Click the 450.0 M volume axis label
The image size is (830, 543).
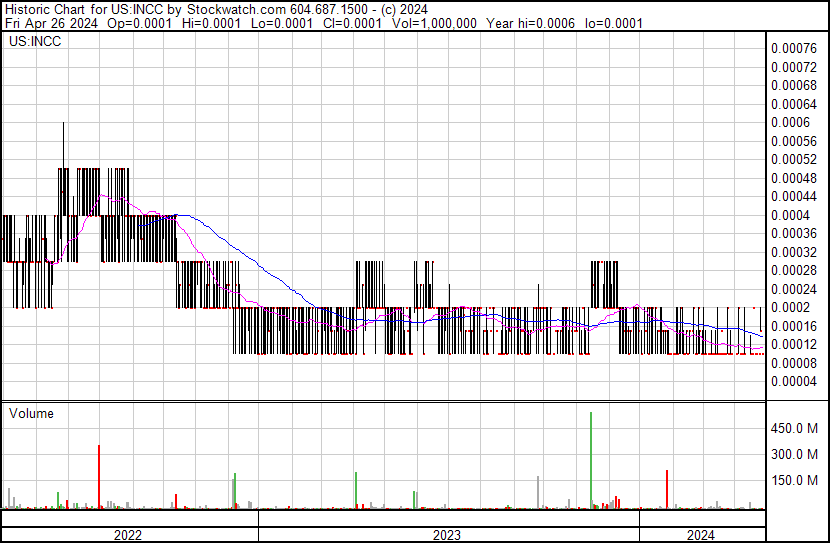tap(794, 428)
